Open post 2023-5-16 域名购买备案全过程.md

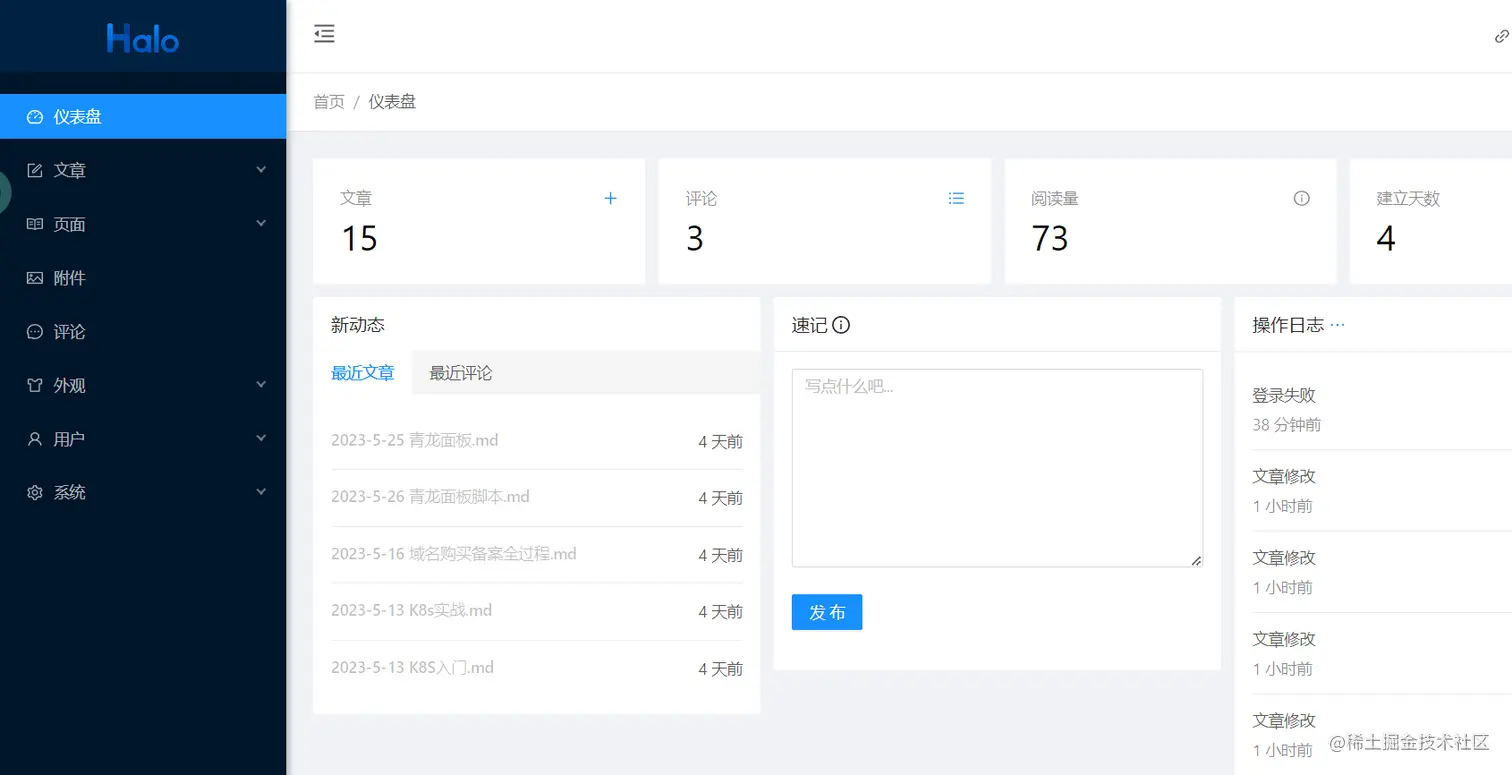454,554
